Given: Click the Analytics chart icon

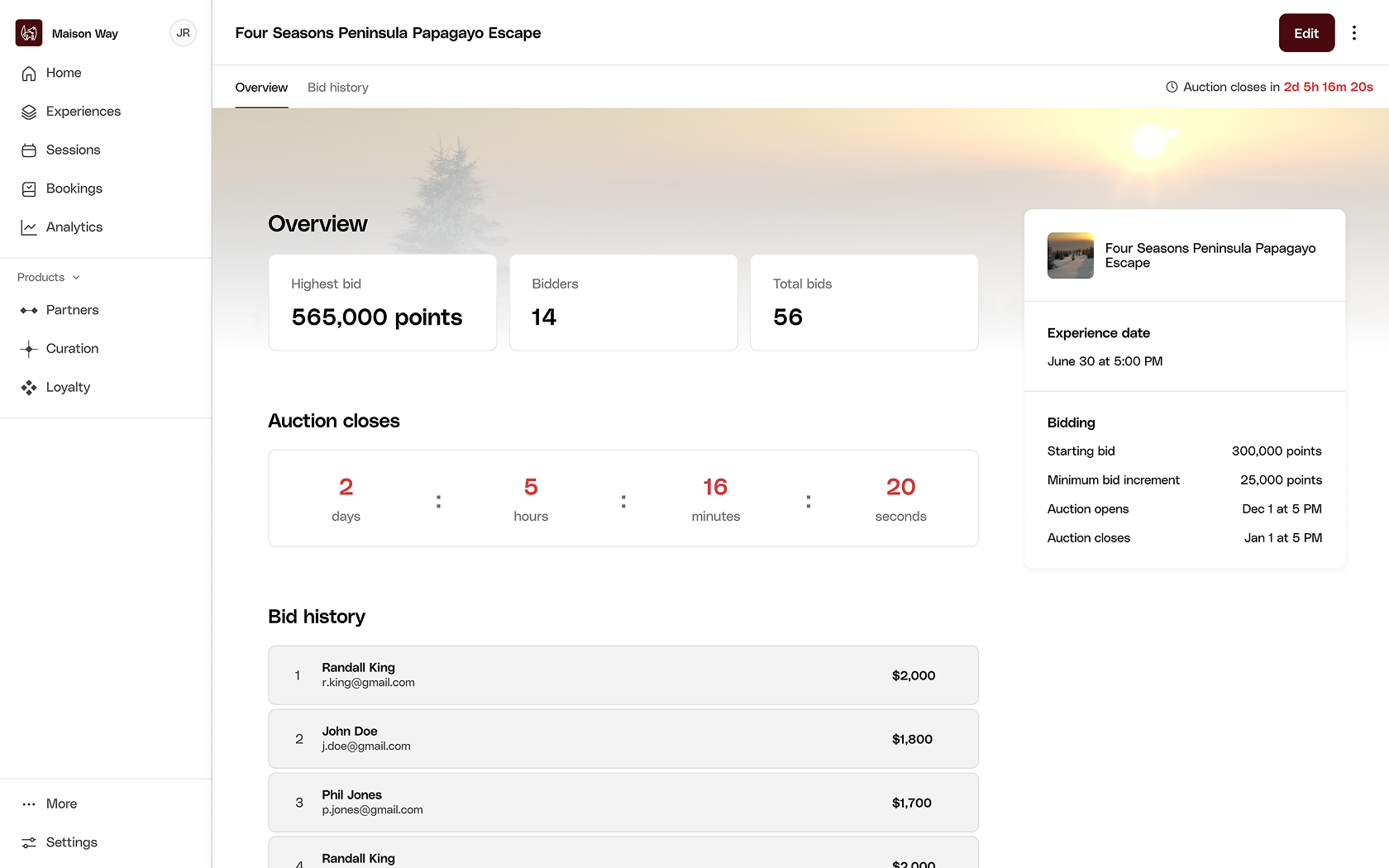Looking at the screenshot, I should [x=29, y=227].
